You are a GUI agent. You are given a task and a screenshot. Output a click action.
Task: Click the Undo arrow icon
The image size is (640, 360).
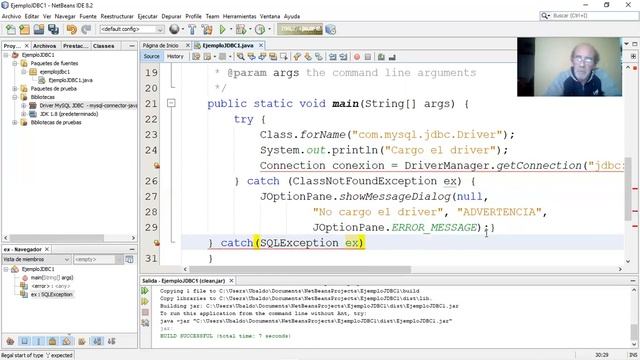[x=71, y=29]
